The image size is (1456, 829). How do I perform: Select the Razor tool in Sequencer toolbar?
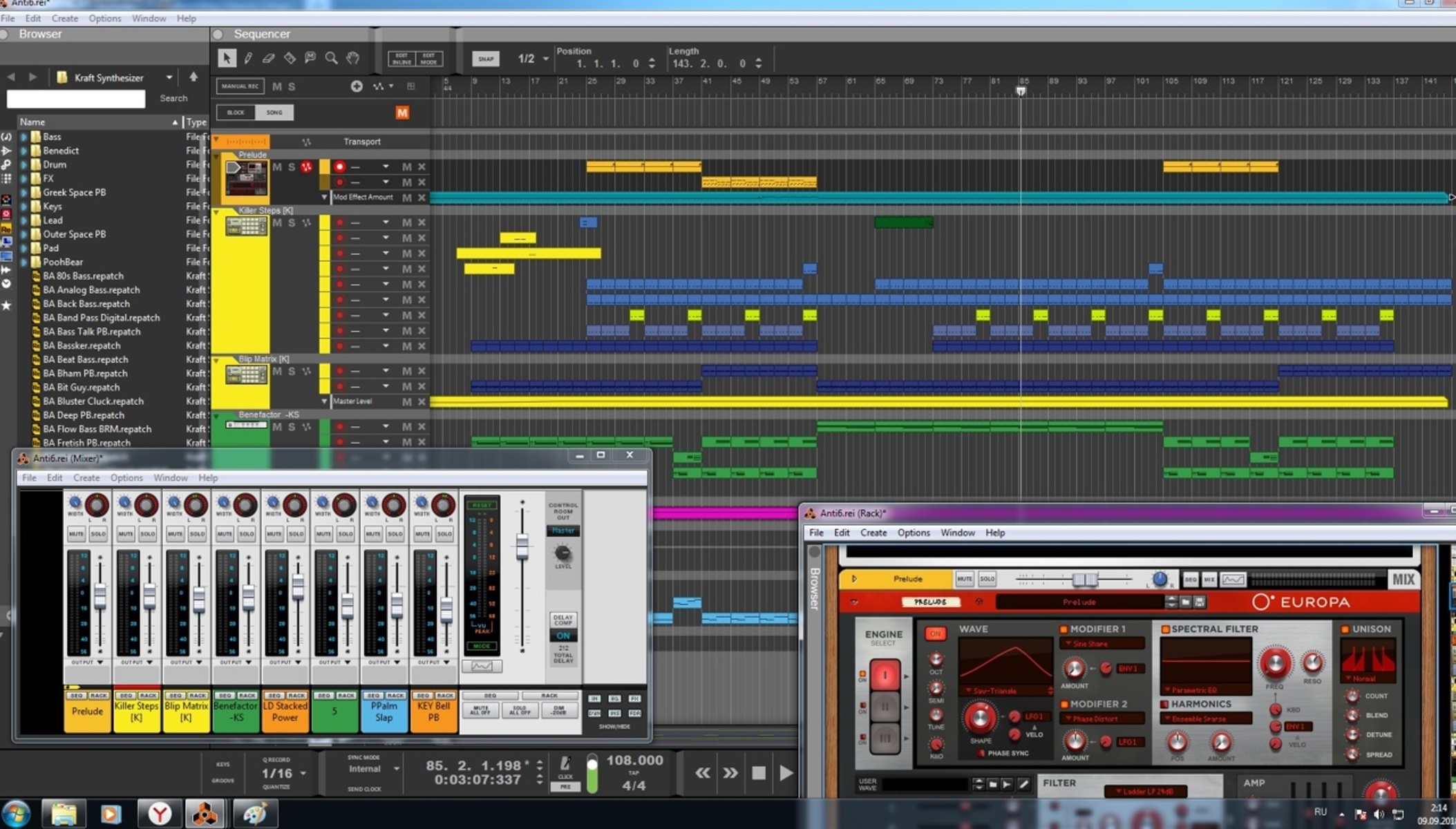pos(290,58)
